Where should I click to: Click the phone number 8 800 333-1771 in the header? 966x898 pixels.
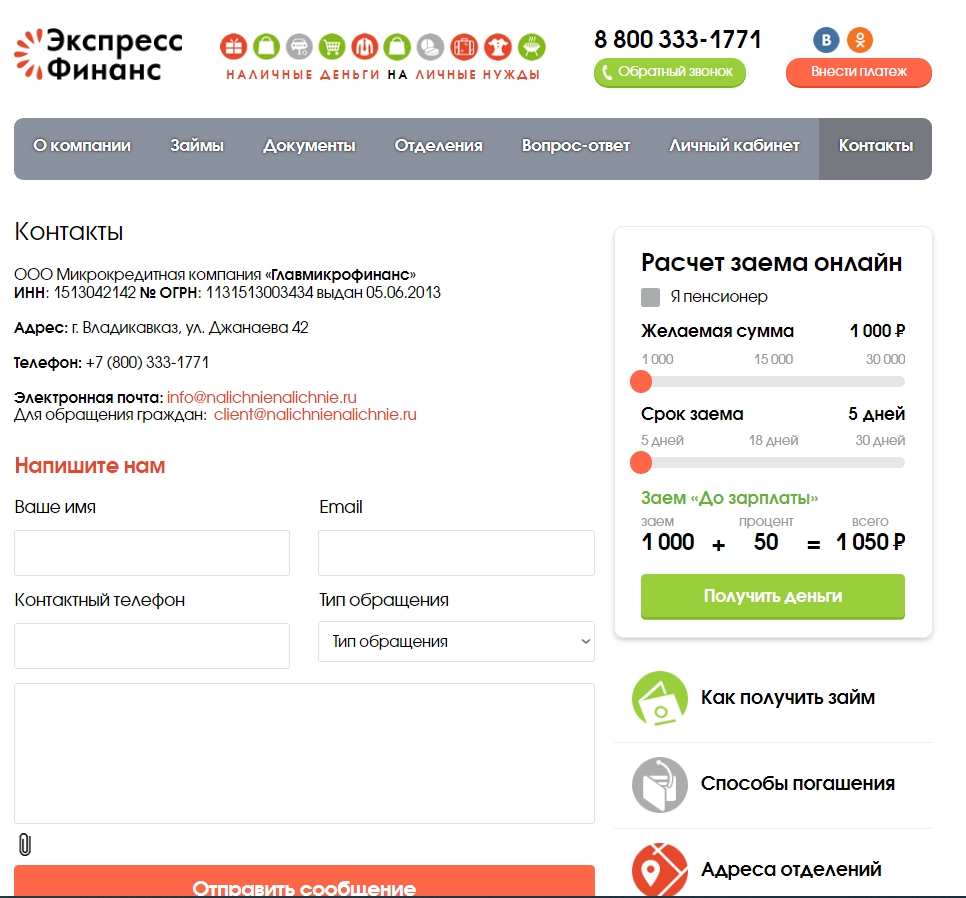pyautogui.click(x=677, y=39)
